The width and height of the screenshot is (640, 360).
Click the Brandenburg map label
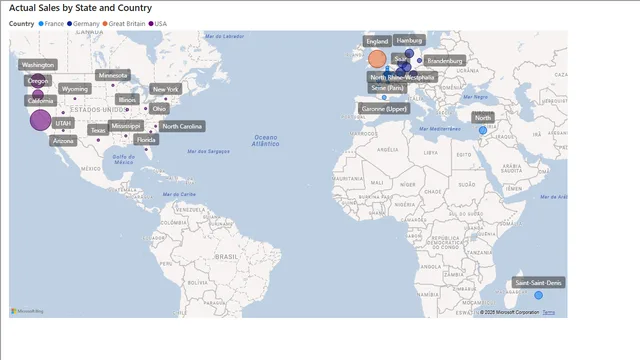pos(445,61)
